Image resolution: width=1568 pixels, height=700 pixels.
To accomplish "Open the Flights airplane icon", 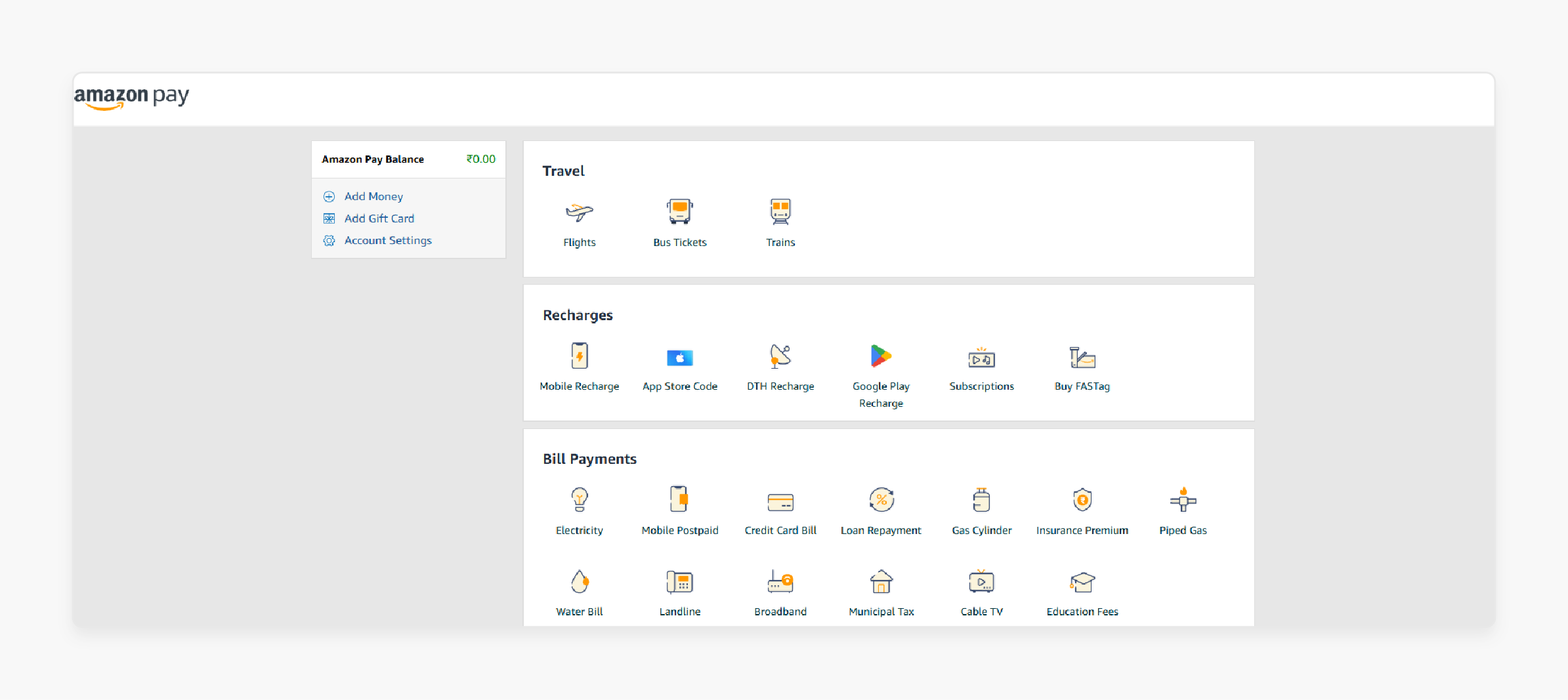I will pos(580,213).
